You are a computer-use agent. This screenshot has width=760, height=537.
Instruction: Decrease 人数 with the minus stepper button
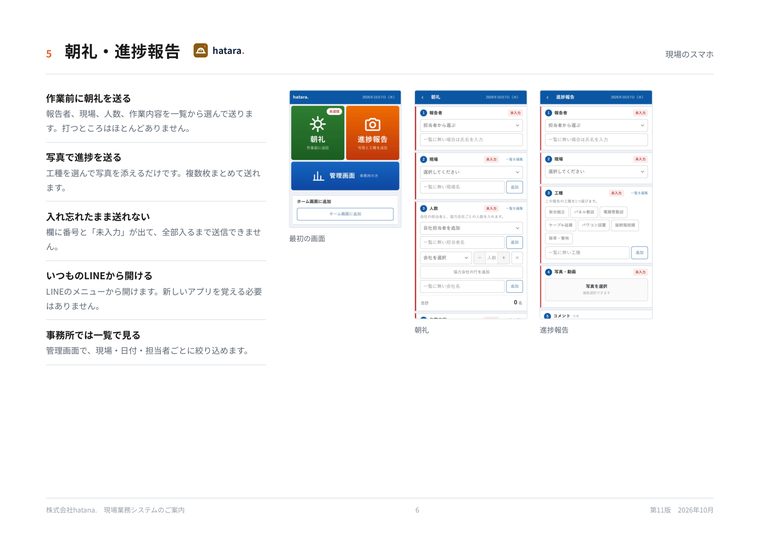[x=479, y=257]
